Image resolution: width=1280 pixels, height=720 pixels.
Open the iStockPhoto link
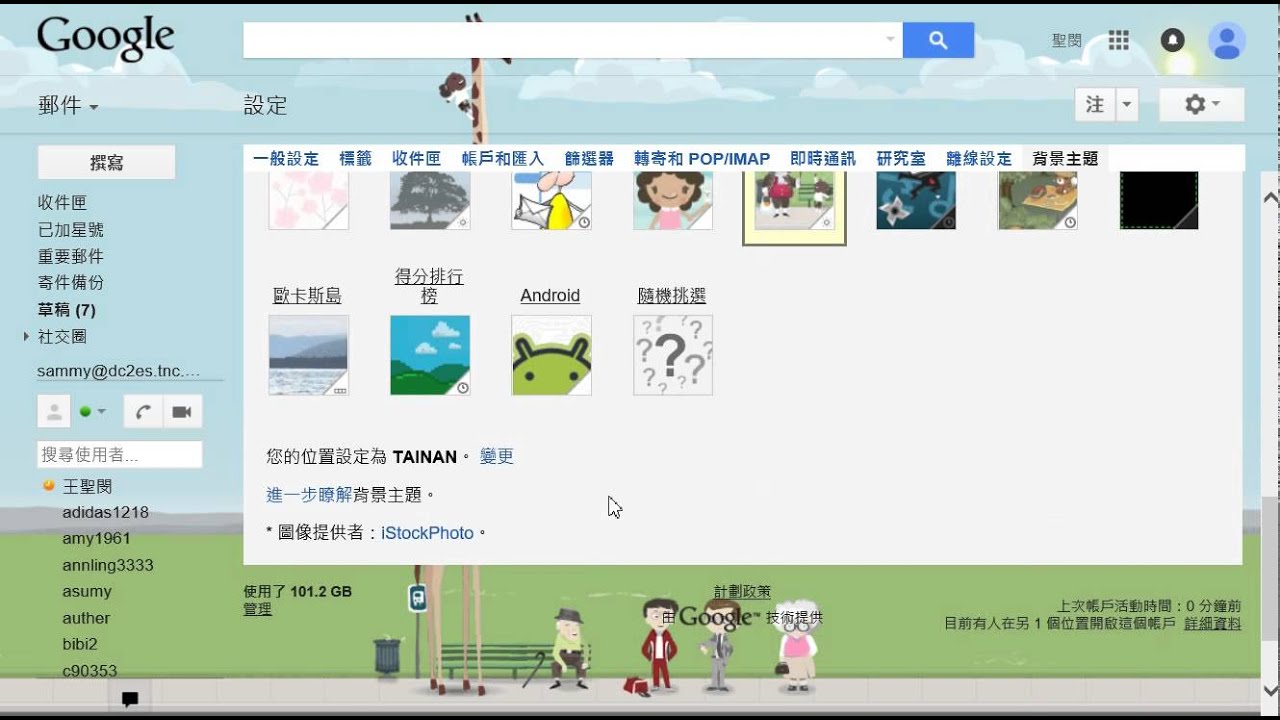pos(427,533)
